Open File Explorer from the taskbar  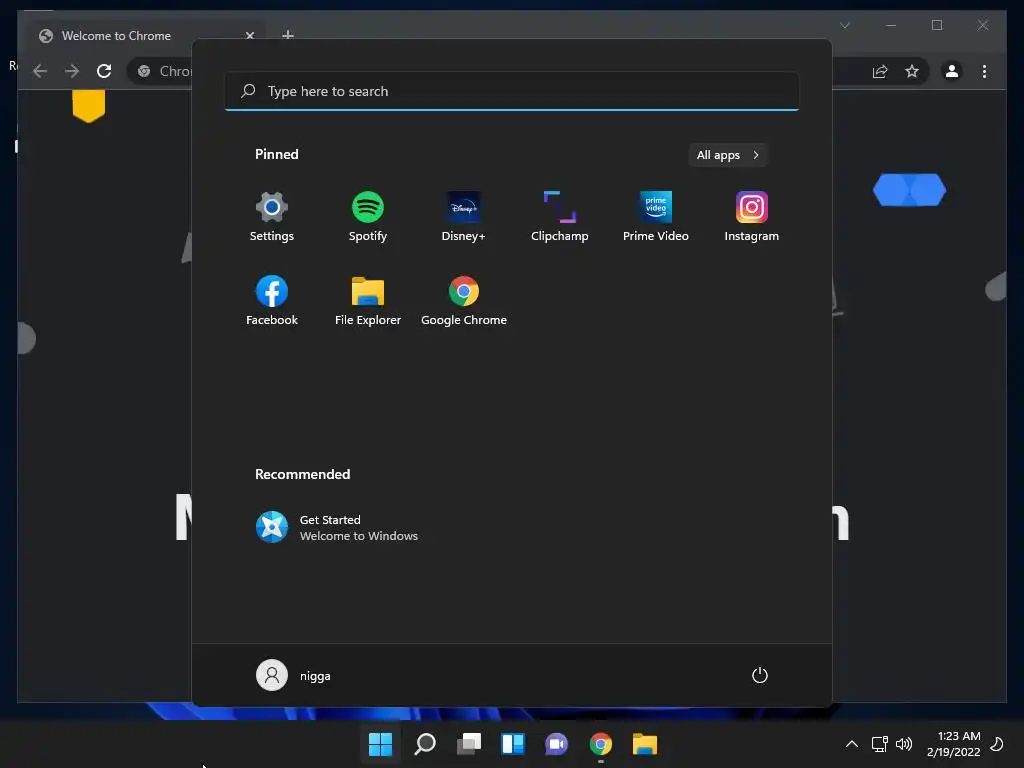click(x=645, y=744)
